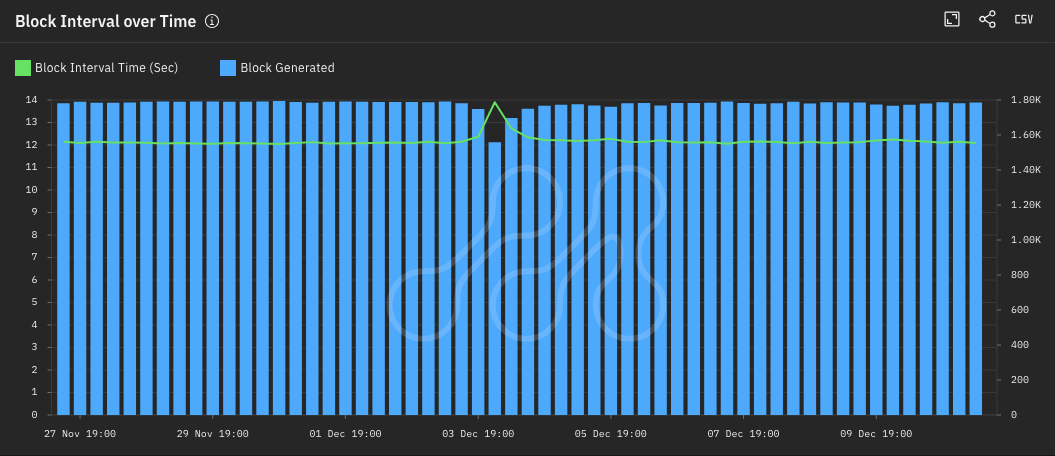Click the 05 Dec 19:00 axis label
1055x456 pixels.
point(610,434)
